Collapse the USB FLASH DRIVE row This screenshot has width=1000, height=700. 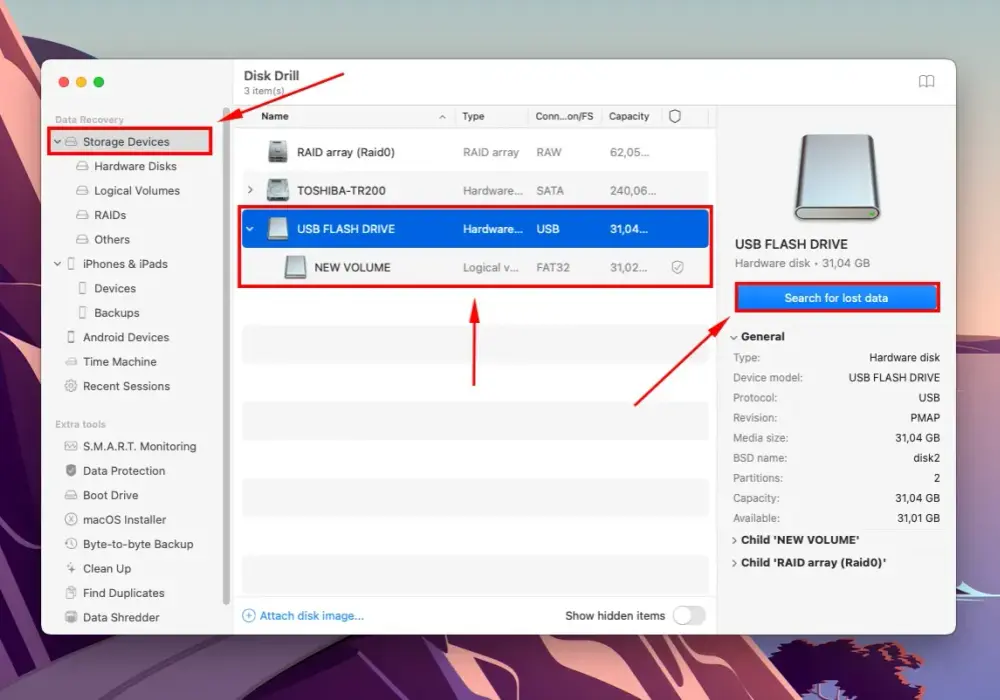click(250, 229)
